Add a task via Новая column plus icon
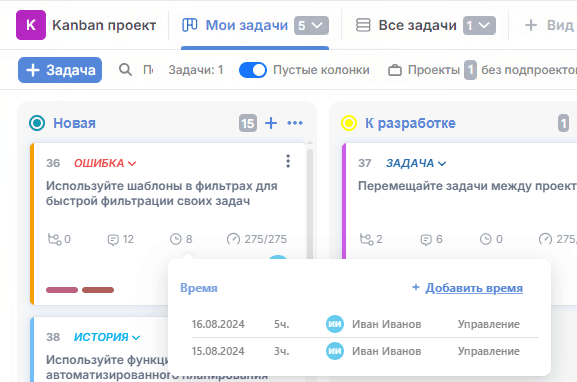 coord(271,123)
